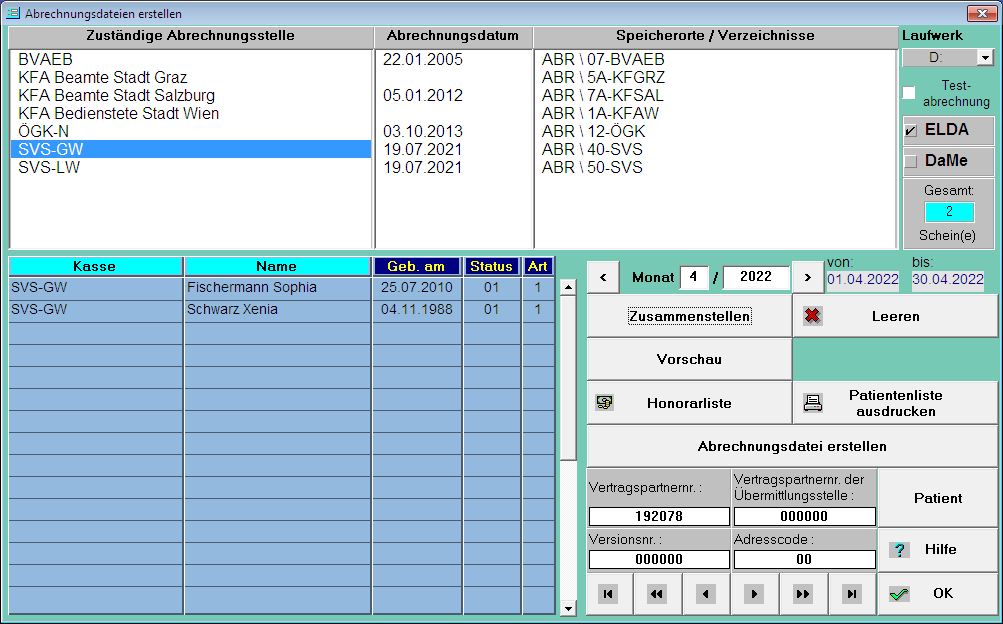Click directory ABR \ 5A-KFGRZ

(x=603, y=77)
